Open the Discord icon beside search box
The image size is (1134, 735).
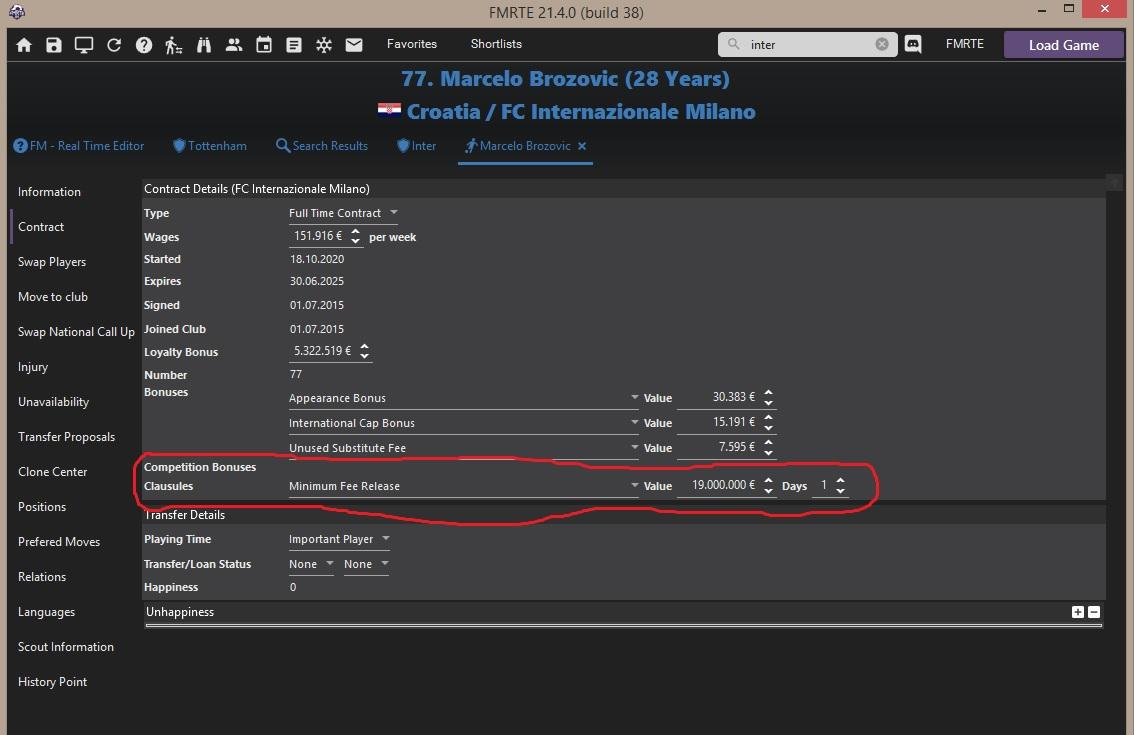[x=913, y=45]
